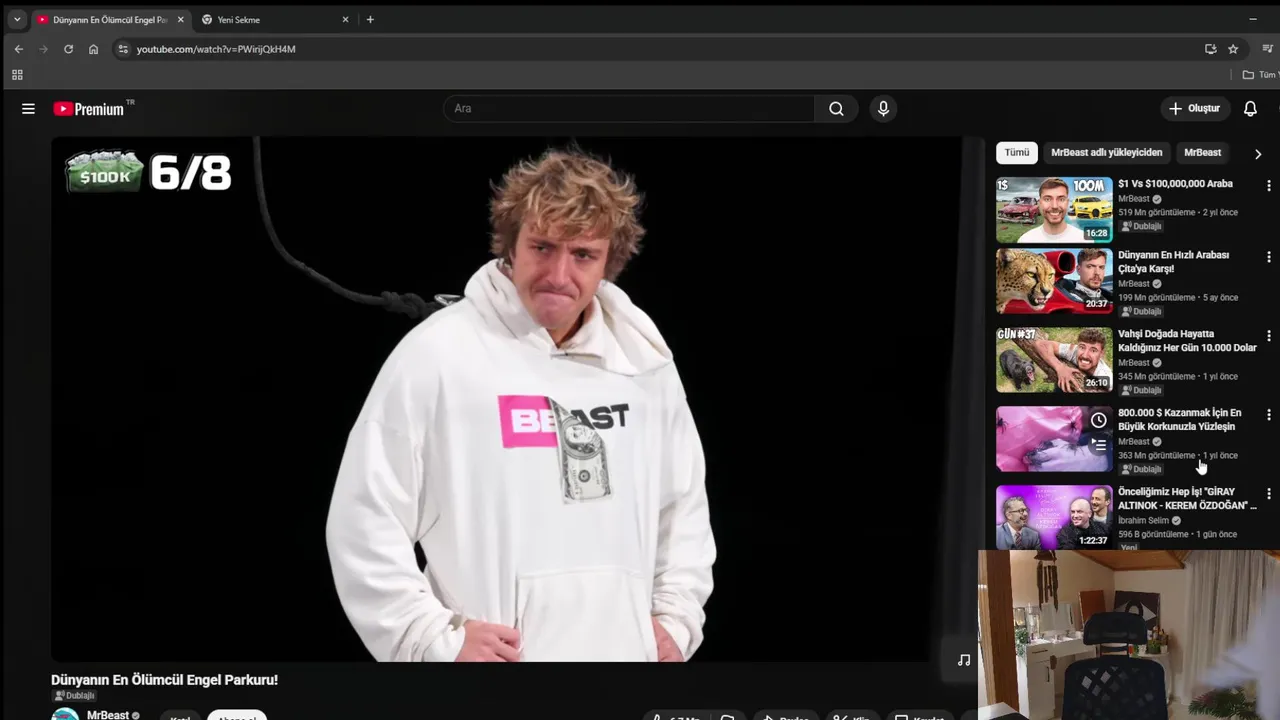The image size is (1280, 720).
Task: Bookmark this page with star icon
Action: click(1233, 49)
